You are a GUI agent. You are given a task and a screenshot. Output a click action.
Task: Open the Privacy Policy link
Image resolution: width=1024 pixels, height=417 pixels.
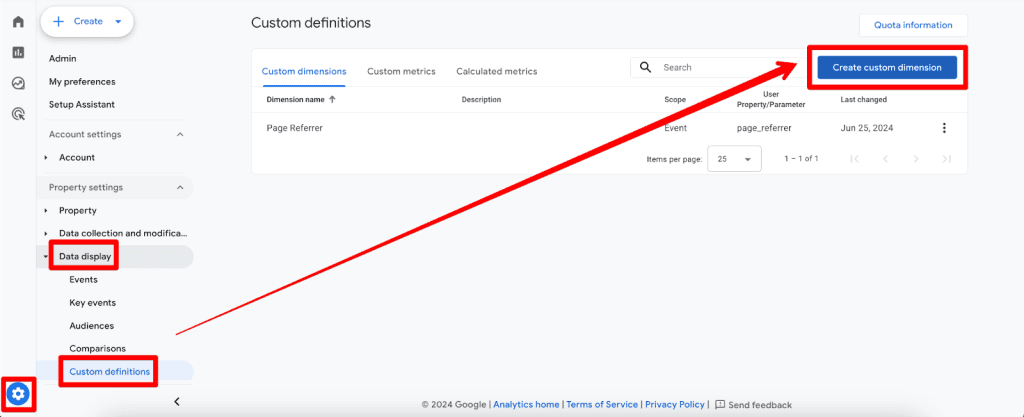pyautogui.click(x=675, y=405)
